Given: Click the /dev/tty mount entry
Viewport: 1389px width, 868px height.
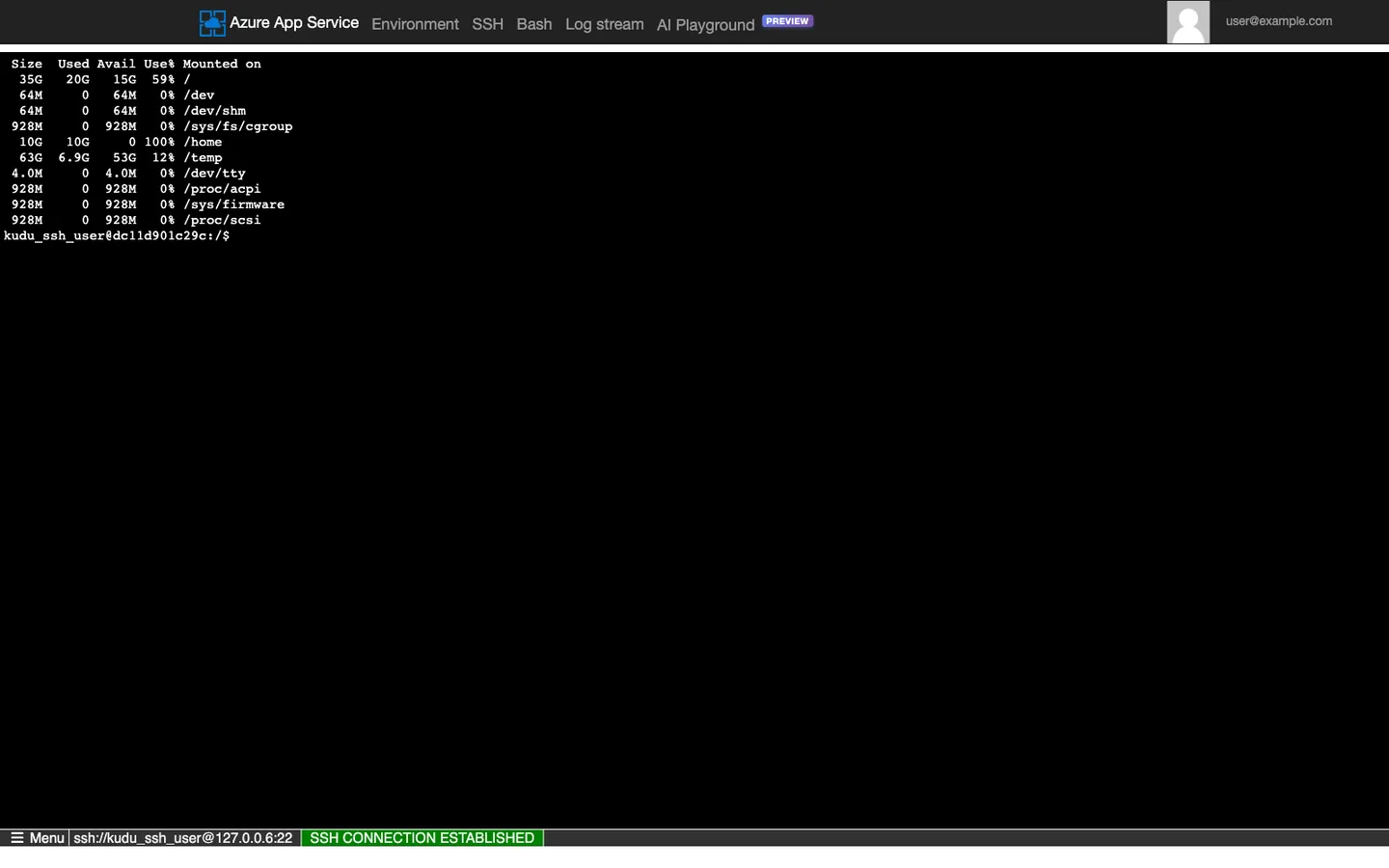Looking at the screenshot, I should click(214, 174).
